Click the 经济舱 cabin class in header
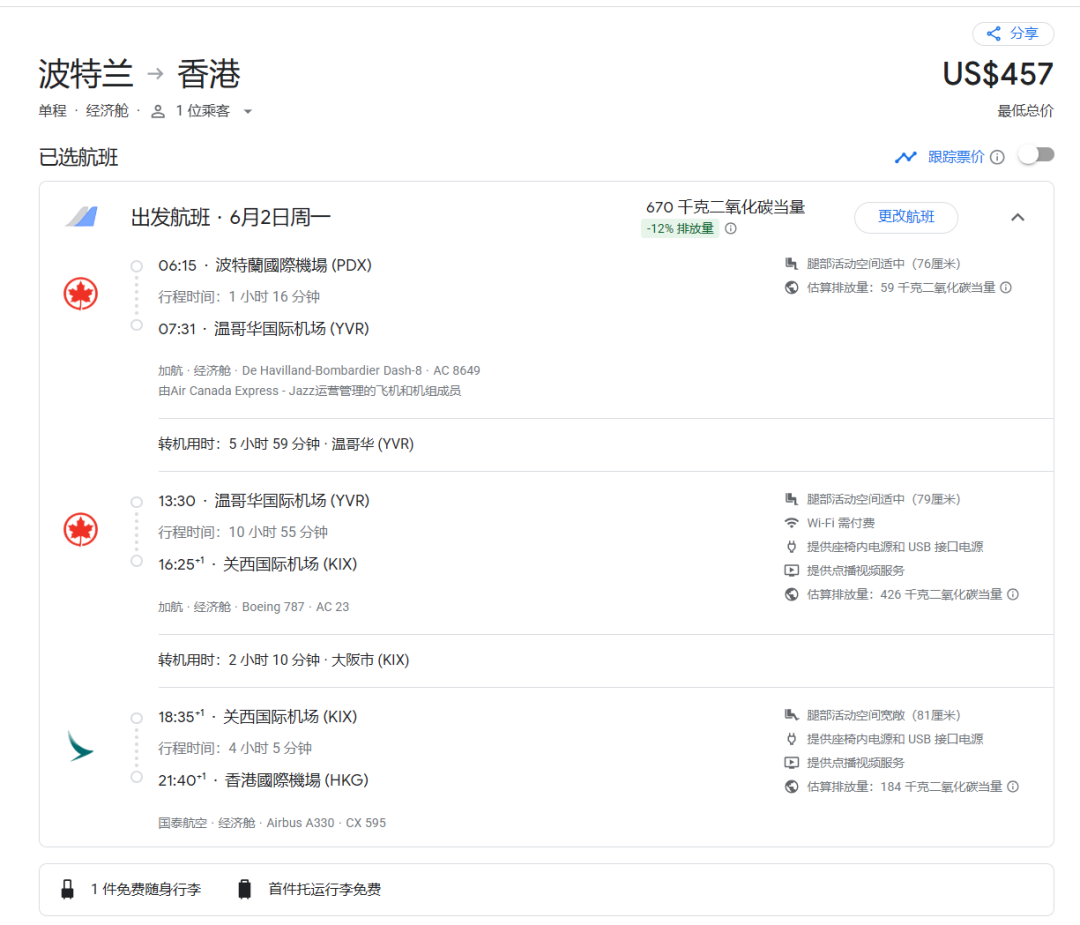Image resolution: width=1080 pixels, height=925 pixels. pyautogui.click(x=107, y=111)
